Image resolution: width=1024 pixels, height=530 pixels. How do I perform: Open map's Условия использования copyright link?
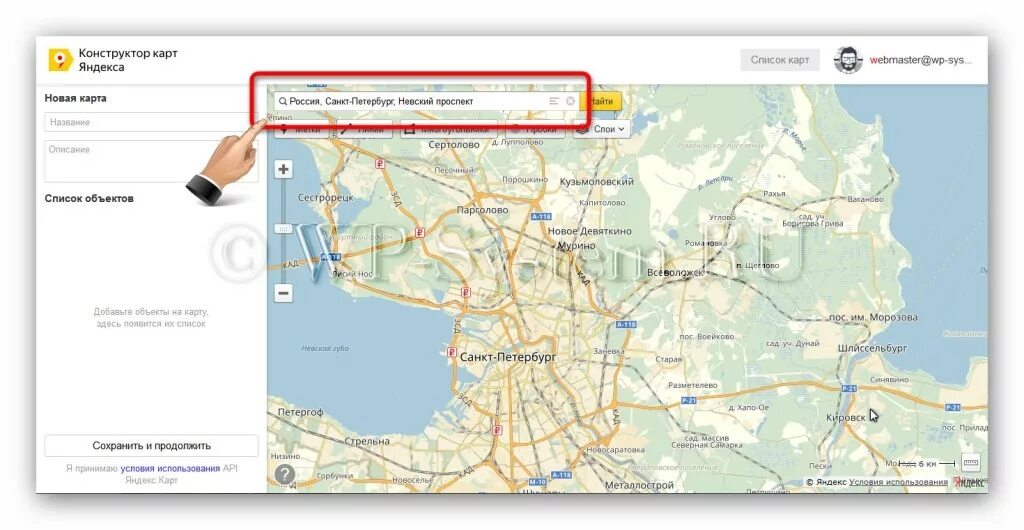tap(898, 482)
